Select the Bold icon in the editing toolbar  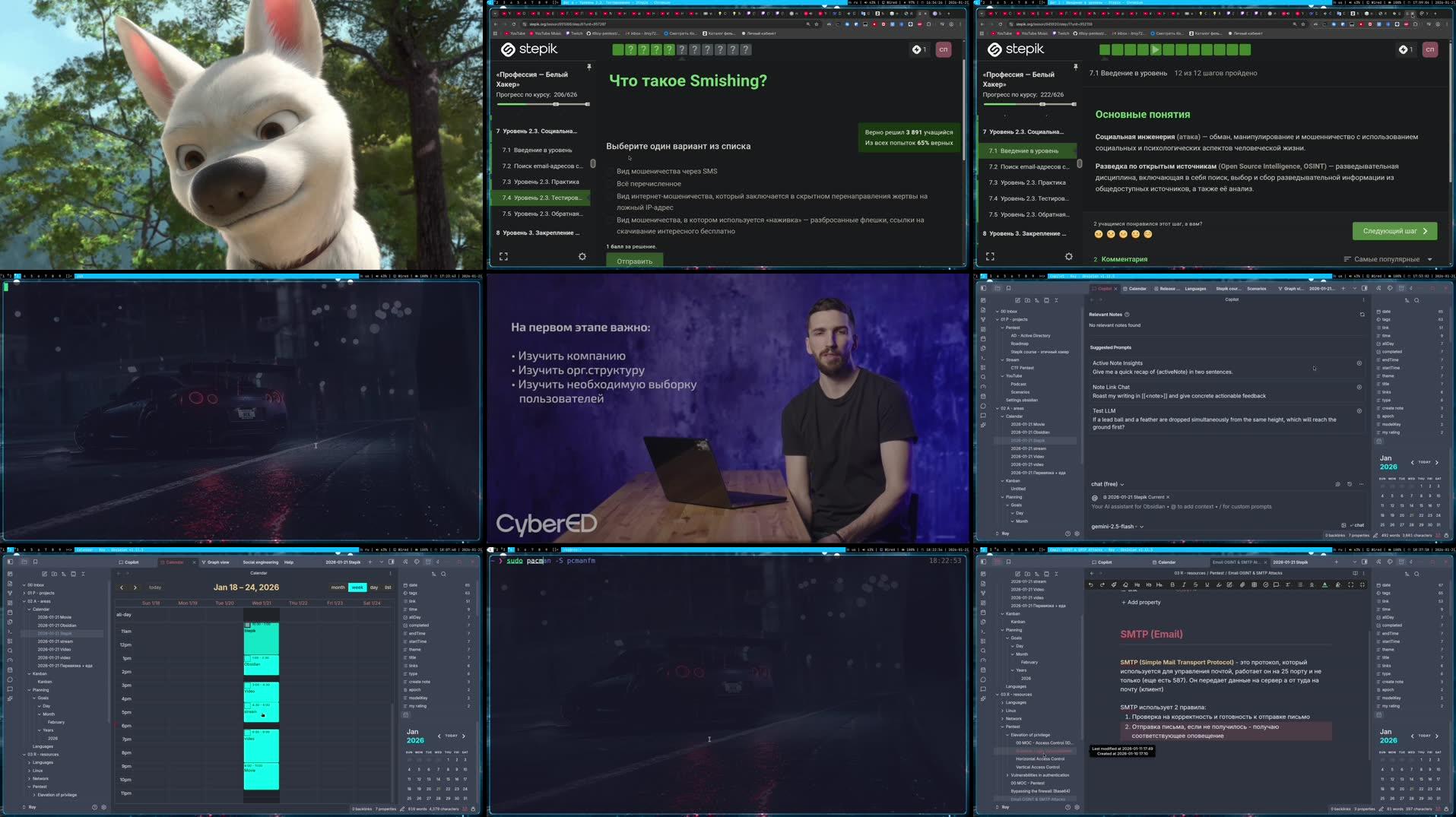point(1172,585)
